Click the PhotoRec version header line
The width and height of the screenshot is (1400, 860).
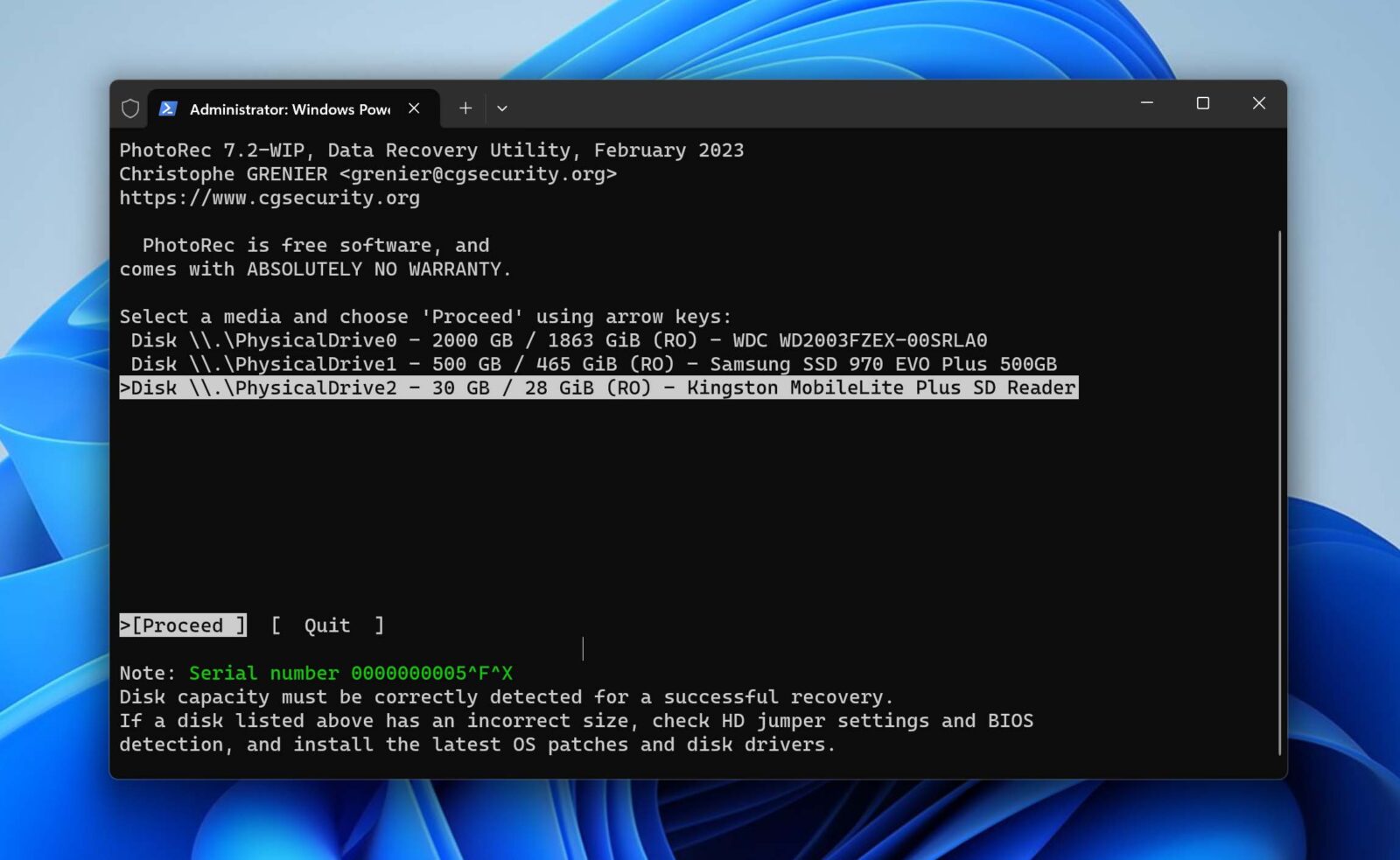click(431, 150)
